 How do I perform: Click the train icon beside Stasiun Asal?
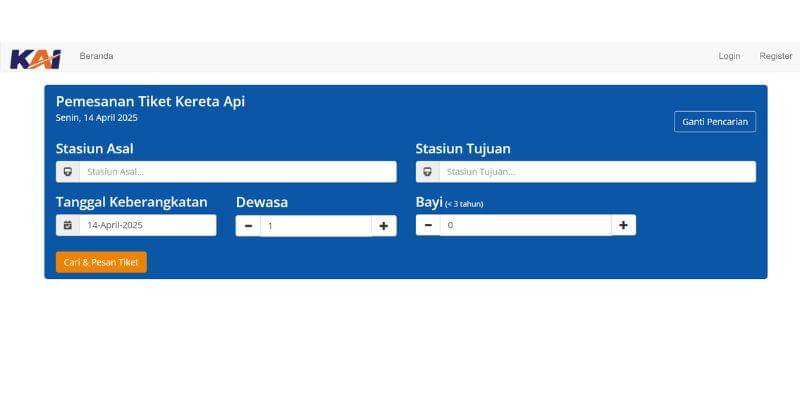pos(67,172)
